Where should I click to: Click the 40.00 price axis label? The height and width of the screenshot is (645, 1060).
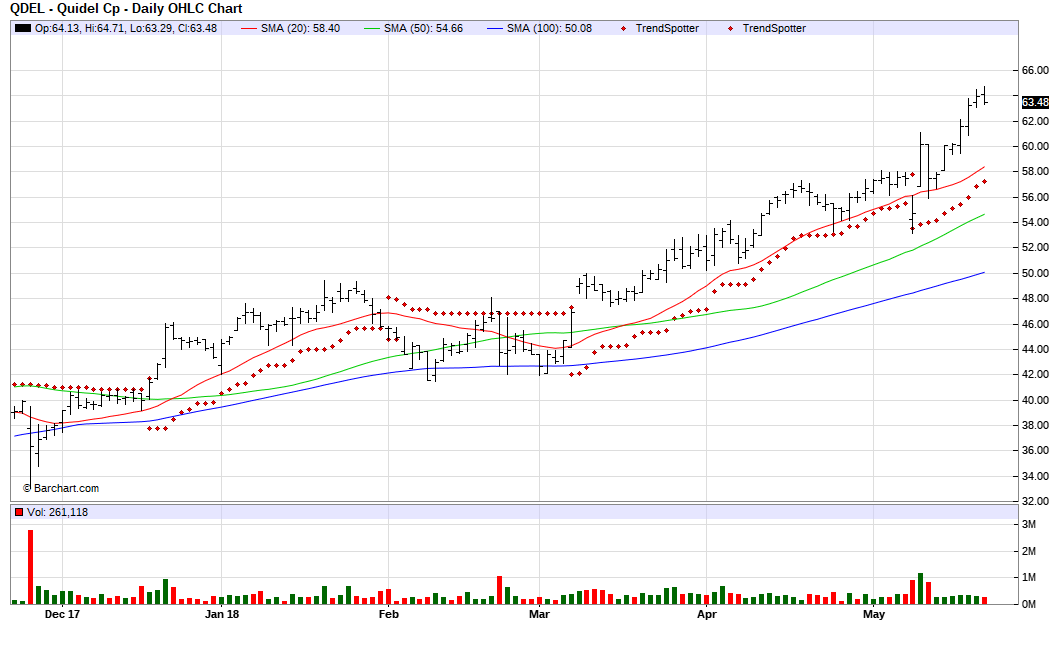click(1035, 400)
